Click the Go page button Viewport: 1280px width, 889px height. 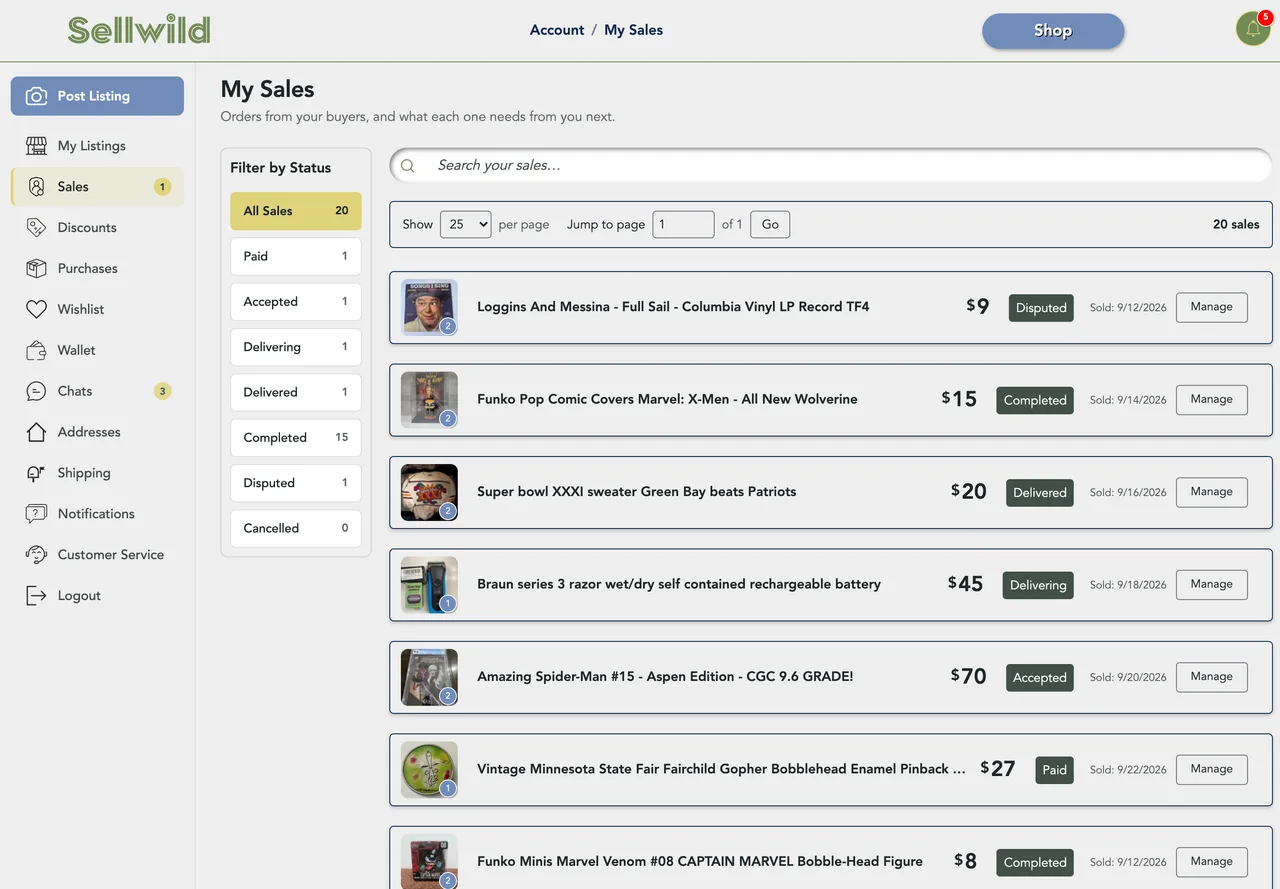tap(770, 224)
